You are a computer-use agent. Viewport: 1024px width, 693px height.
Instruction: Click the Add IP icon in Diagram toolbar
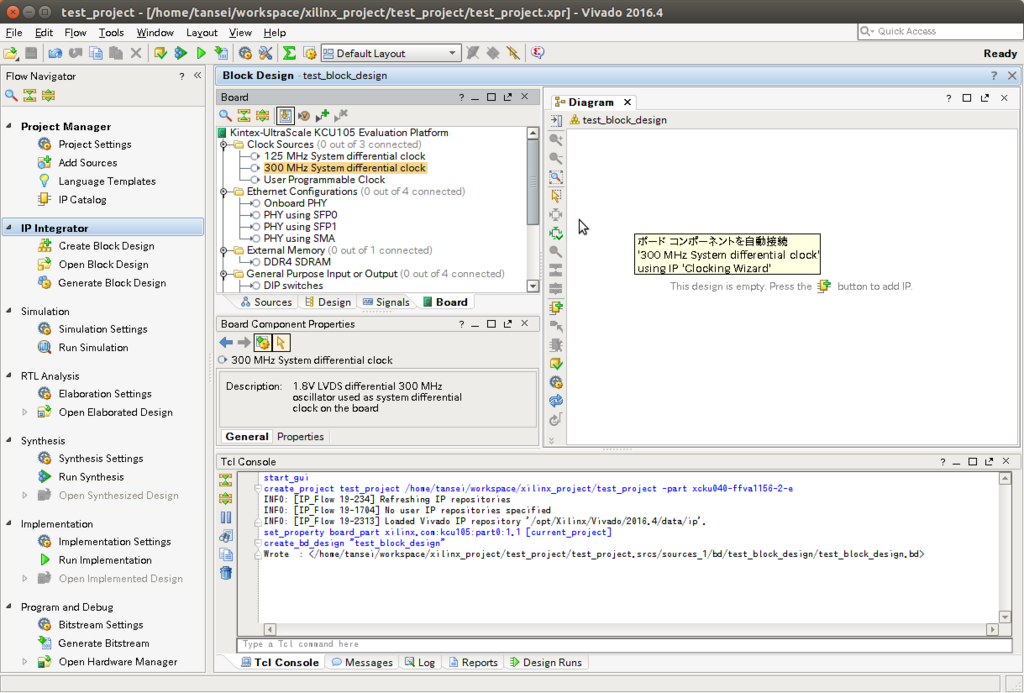(x=556, y=308)
